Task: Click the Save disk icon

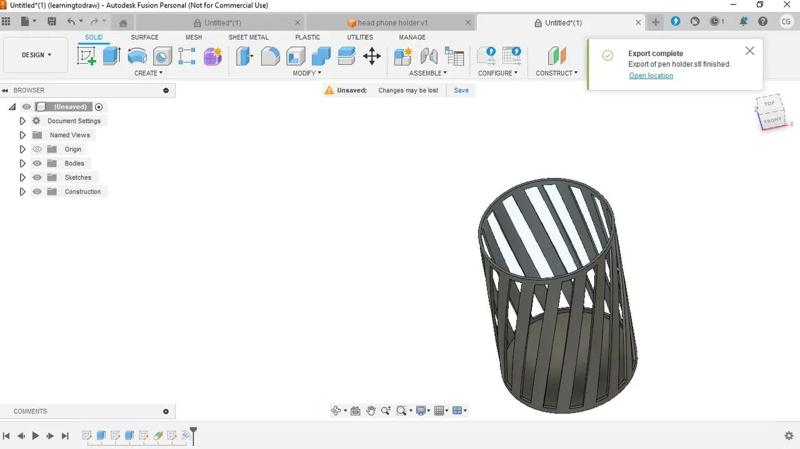Action: click(52, 21)
